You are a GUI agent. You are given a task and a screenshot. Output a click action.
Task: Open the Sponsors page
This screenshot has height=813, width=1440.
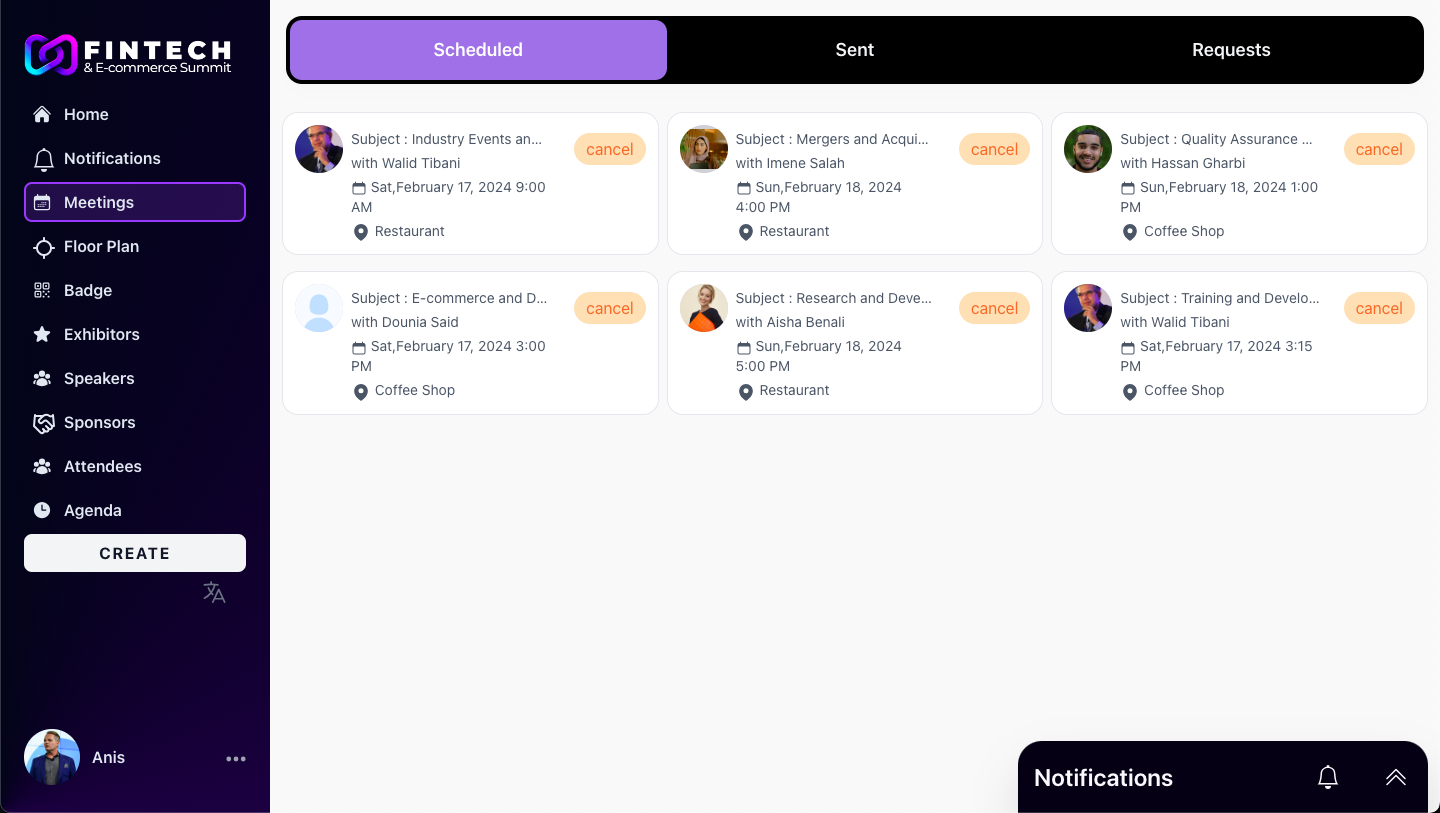pos(99,422)
